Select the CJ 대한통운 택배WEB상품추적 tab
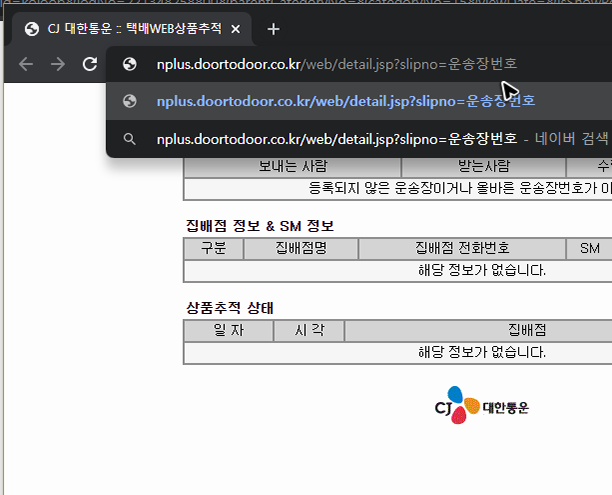The image size is (612, 495). click(x=132, y=29)
